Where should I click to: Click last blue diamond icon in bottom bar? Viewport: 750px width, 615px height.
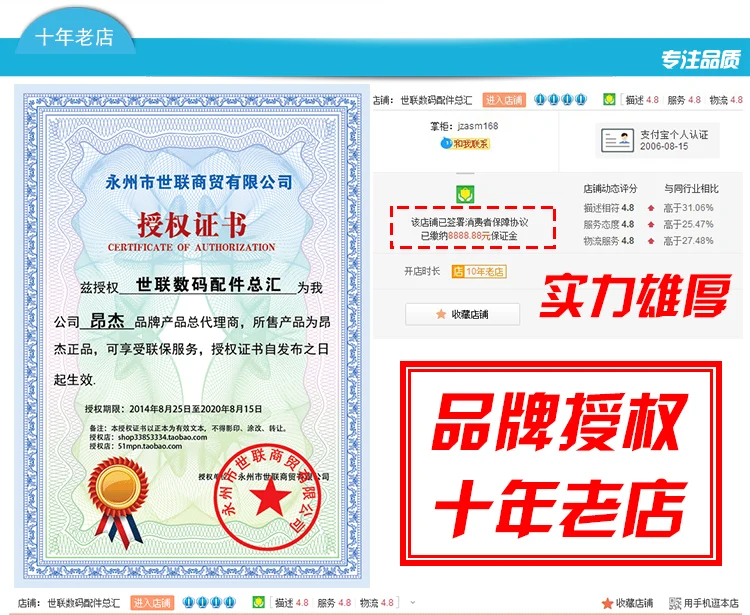click(230, 602)
